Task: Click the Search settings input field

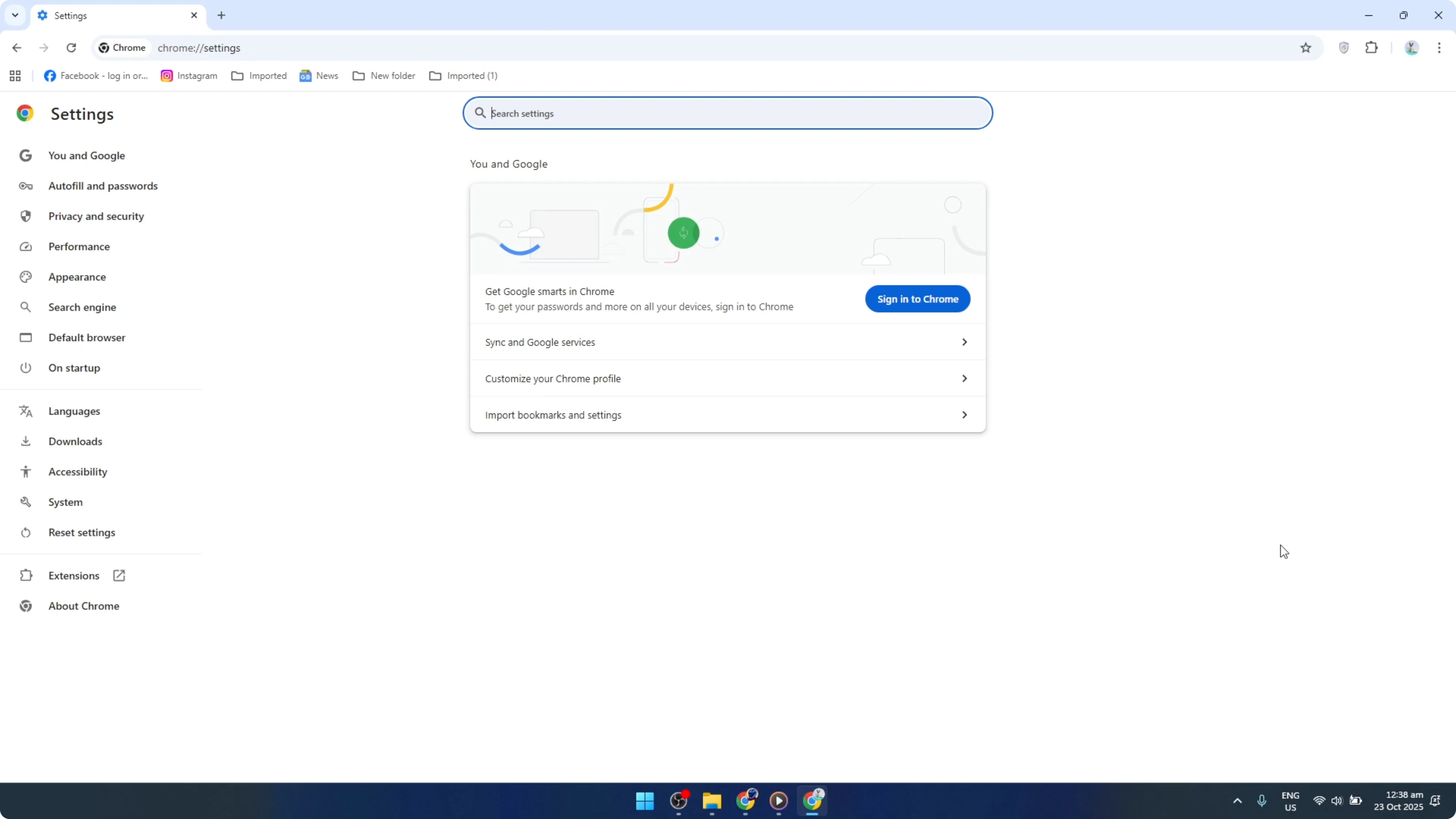Action: click(728, 113)
